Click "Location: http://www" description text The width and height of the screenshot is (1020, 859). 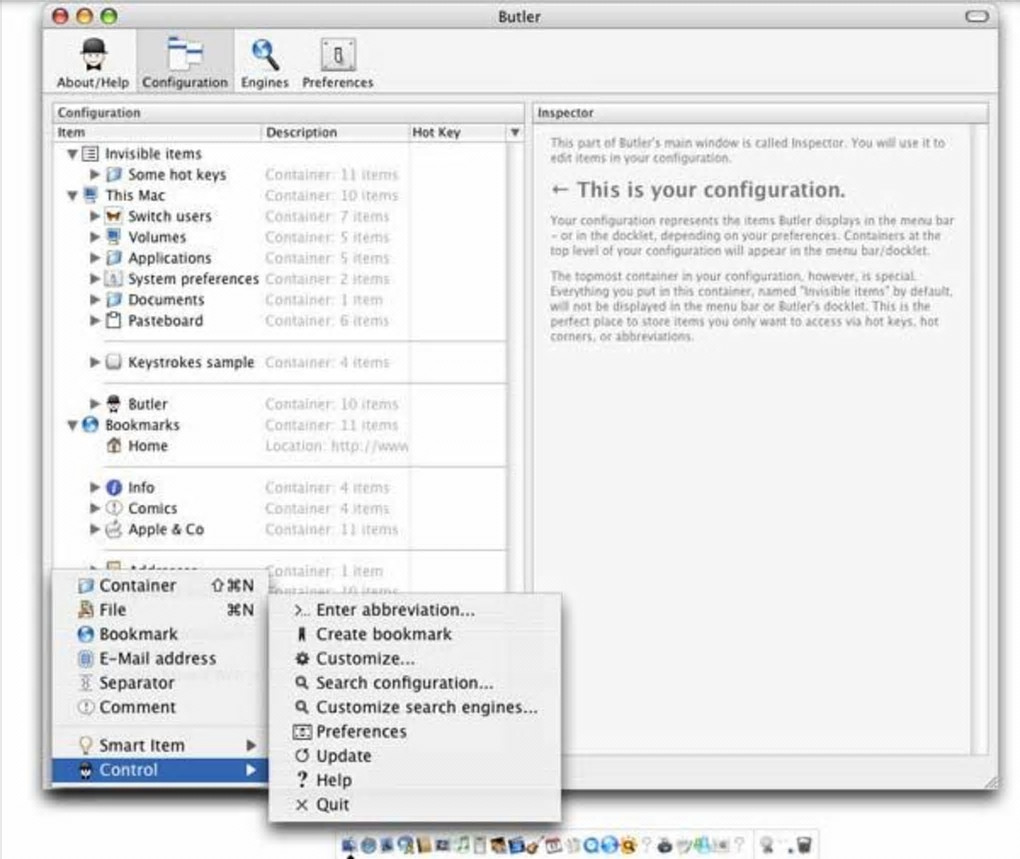point(336,445)
